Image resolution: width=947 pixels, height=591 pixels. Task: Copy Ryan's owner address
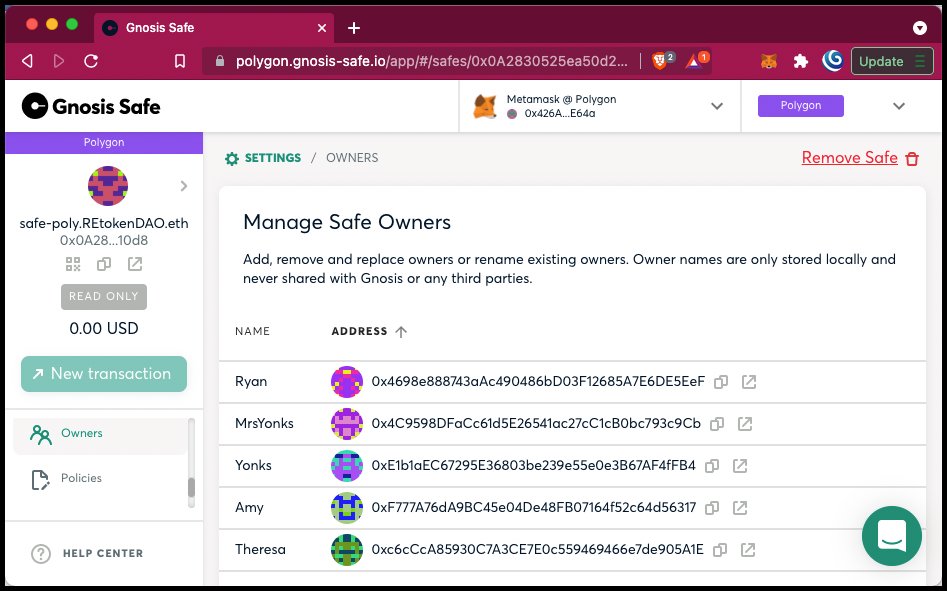(721, 382)
